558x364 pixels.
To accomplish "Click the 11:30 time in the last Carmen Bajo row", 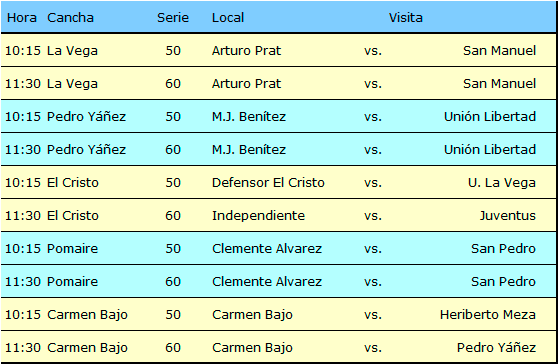I will click(23, 348).
